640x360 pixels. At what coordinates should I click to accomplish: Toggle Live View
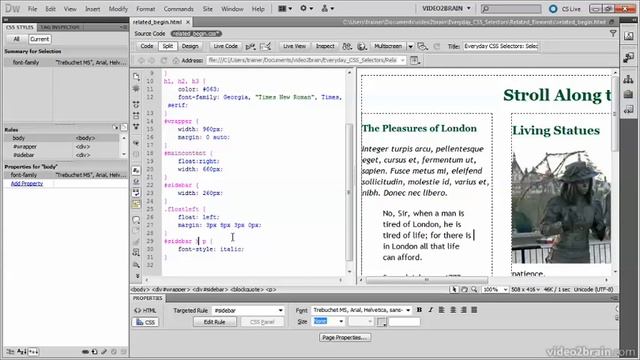[x=294, y=46]
